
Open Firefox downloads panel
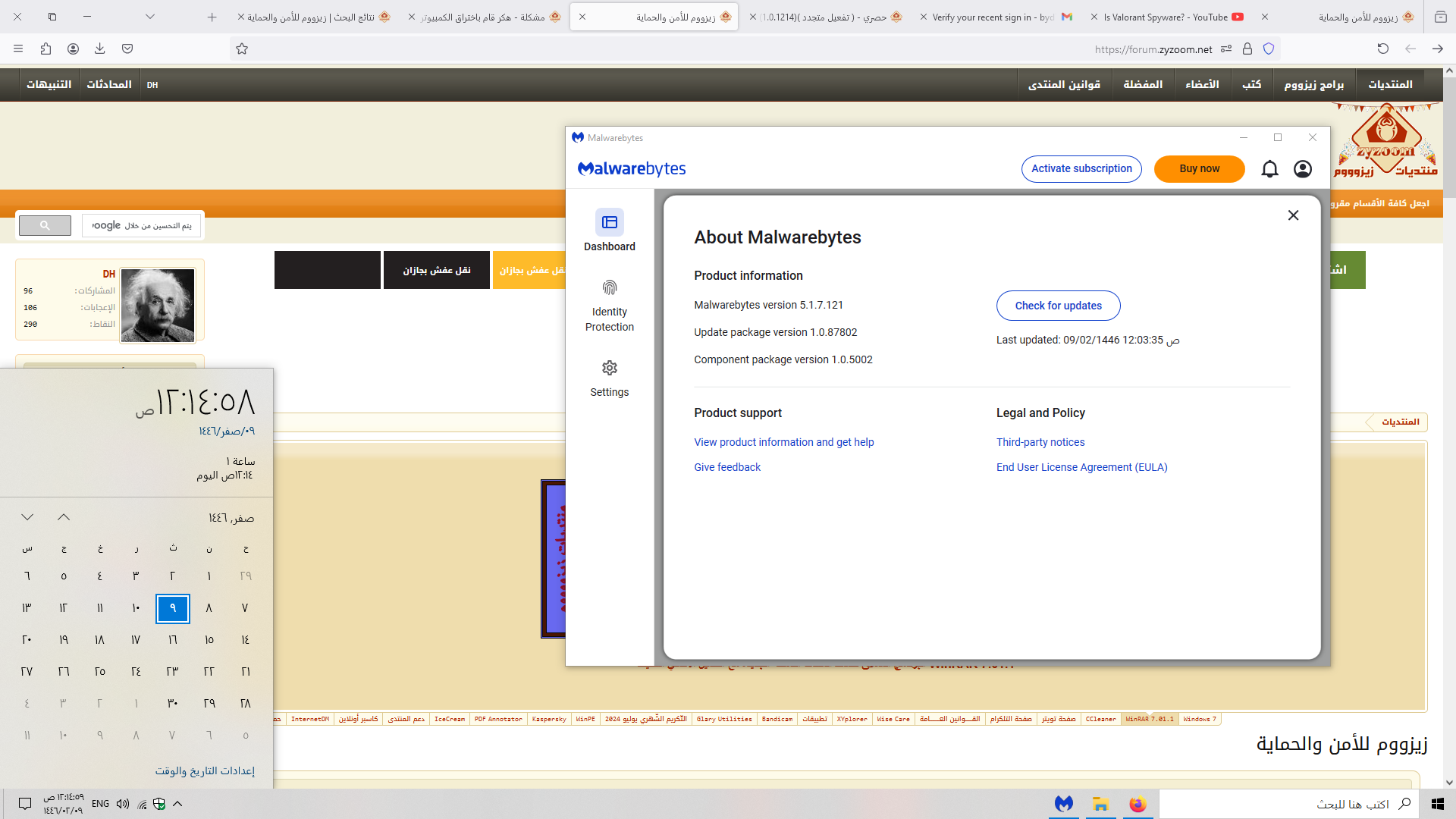(99, 49)
